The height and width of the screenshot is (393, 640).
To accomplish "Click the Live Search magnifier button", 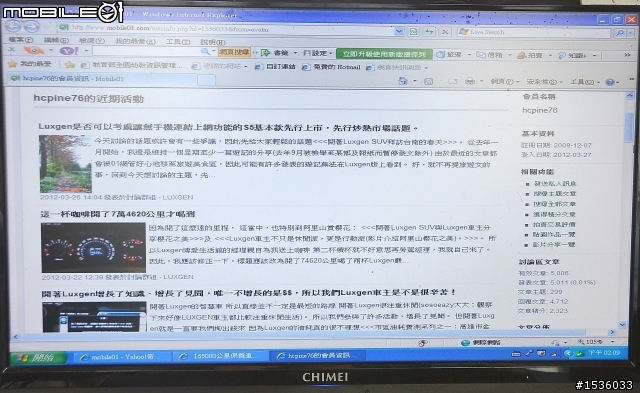I will click(x=620, y=33).
